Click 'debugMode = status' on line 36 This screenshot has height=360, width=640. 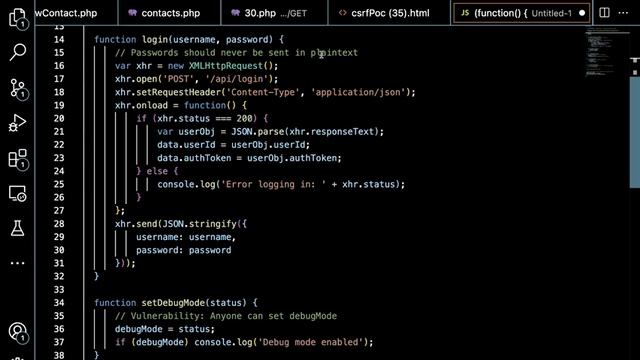(162, 329)
